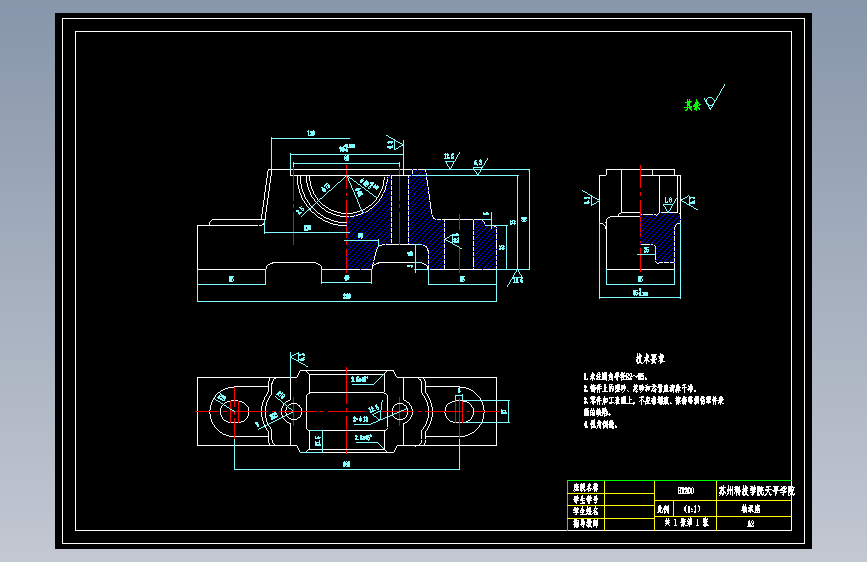Image resolution: width=867 pixels, height=562 pixels.
Task: Click technical requirement line 2 about casting sand
Action: 640,389
